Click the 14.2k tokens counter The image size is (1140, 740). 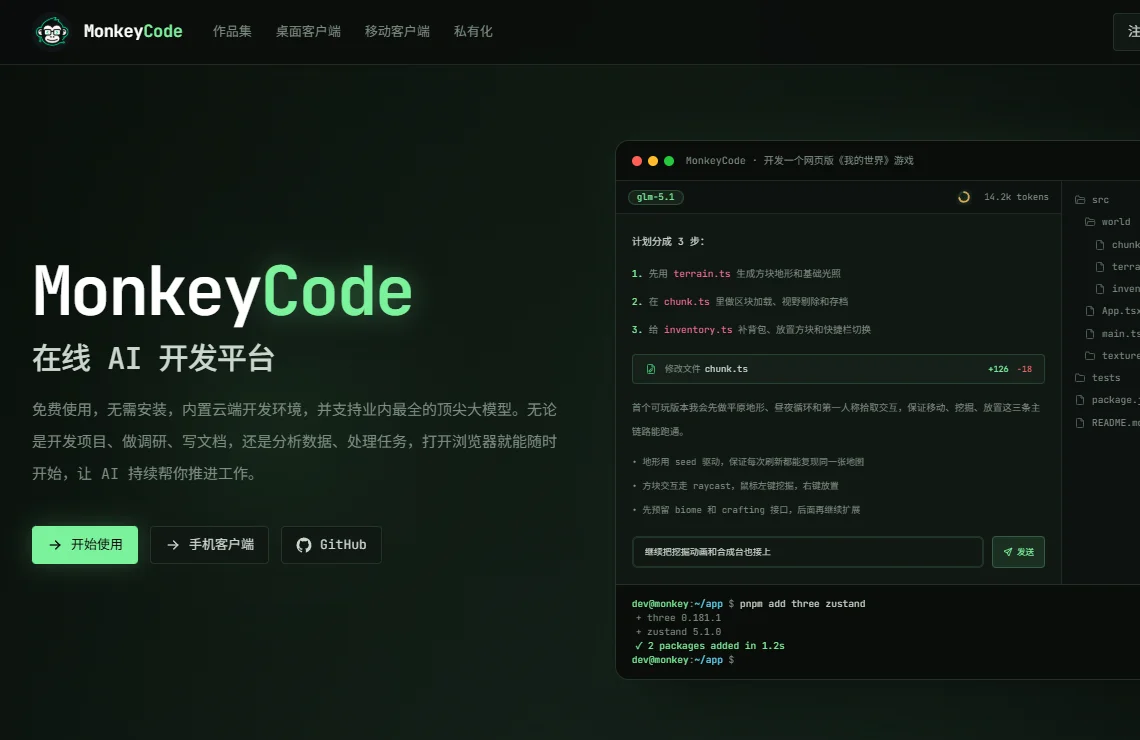[1016, 197]
